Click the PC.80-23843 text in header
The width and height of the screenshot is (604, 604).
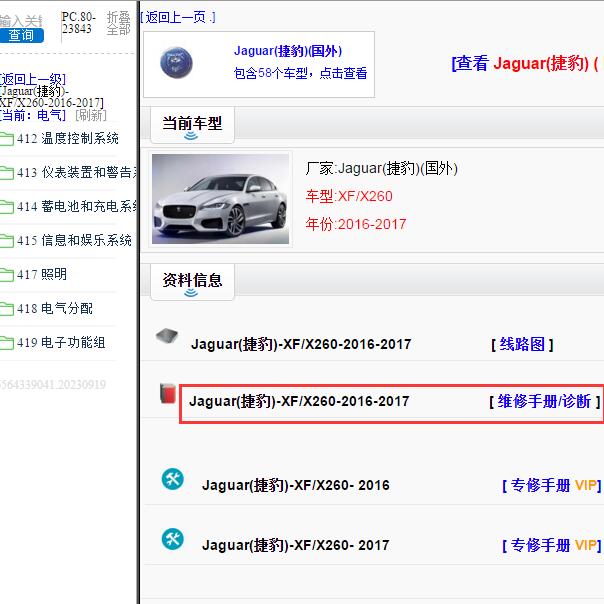(79, 23)
